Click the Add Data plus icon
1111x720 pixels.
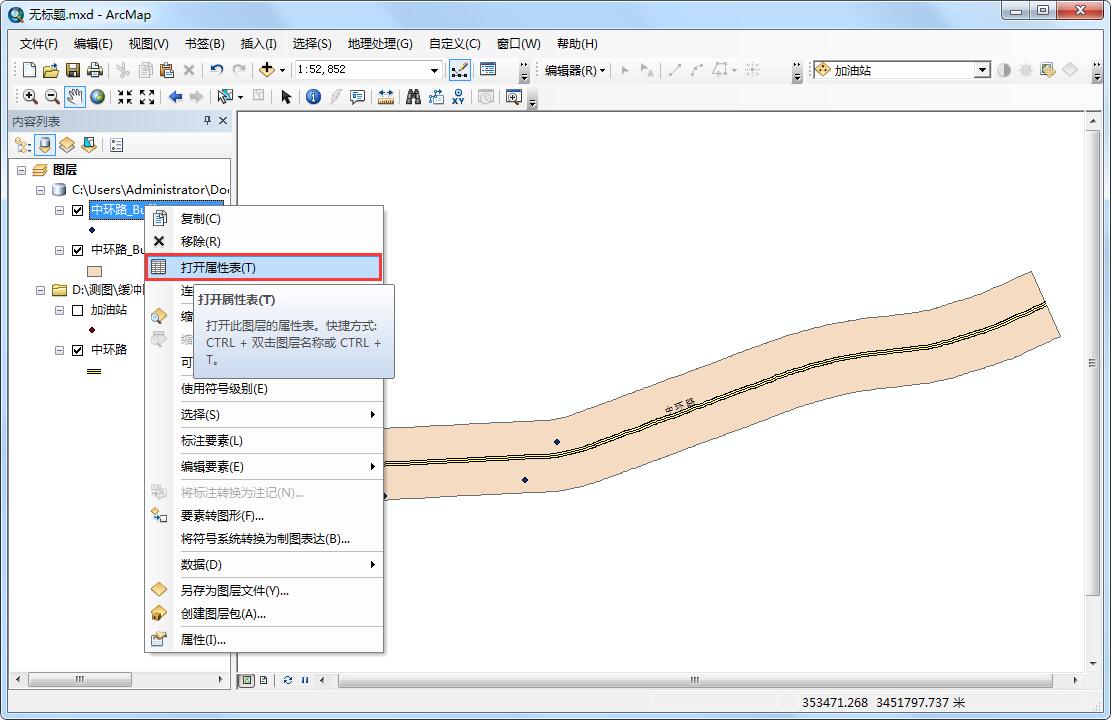point(266,70)
